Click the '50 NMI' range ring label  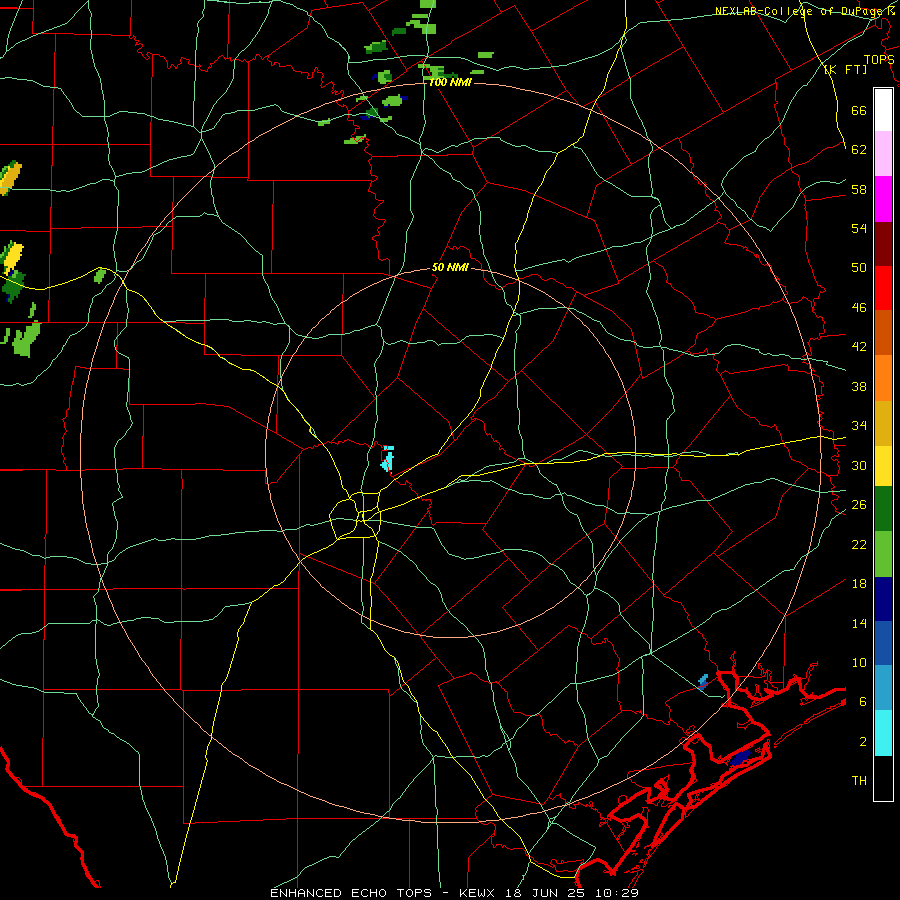pos(450,267)
